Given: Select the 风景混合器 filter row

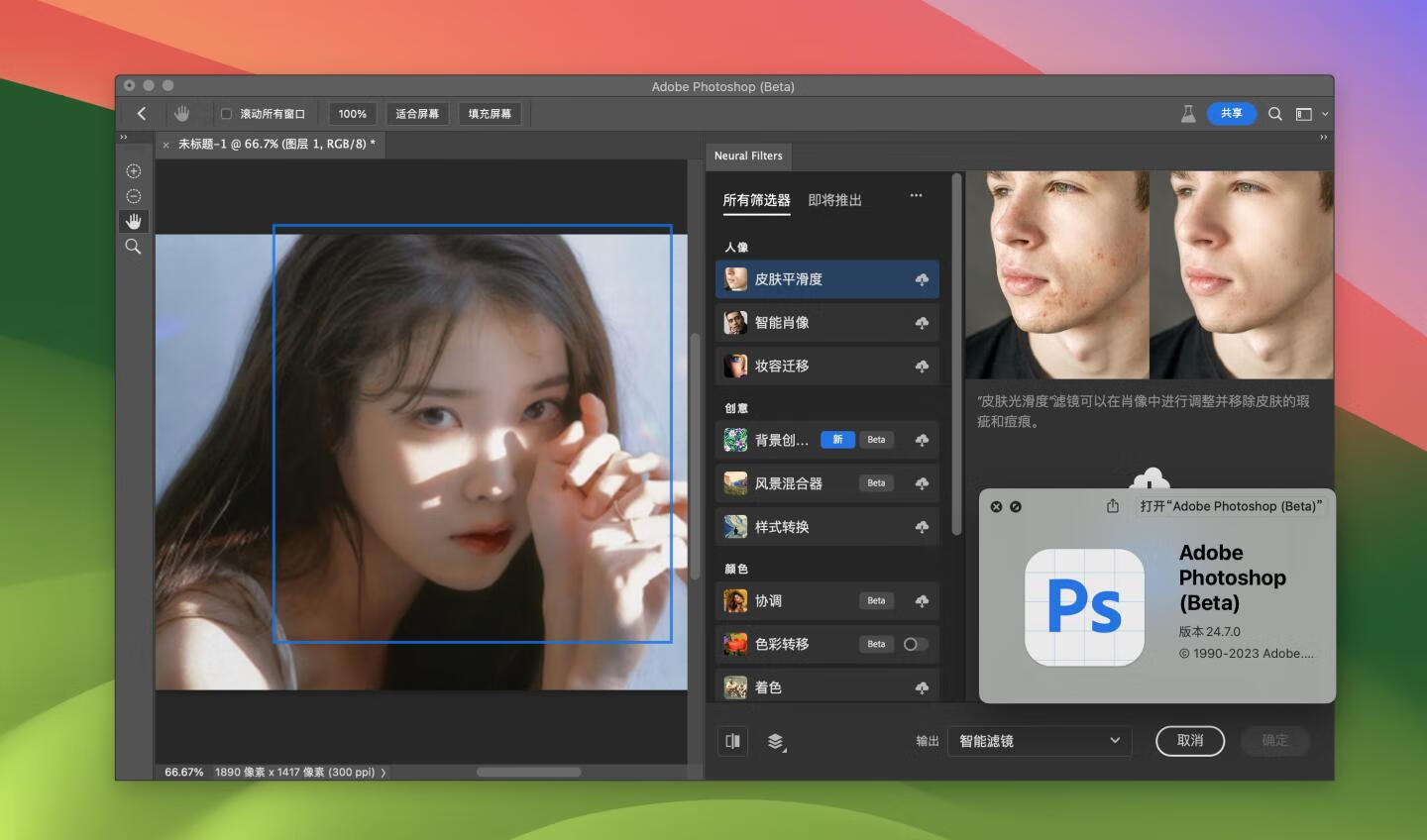Looking at the screenshot, I should [x=826, y=483].
